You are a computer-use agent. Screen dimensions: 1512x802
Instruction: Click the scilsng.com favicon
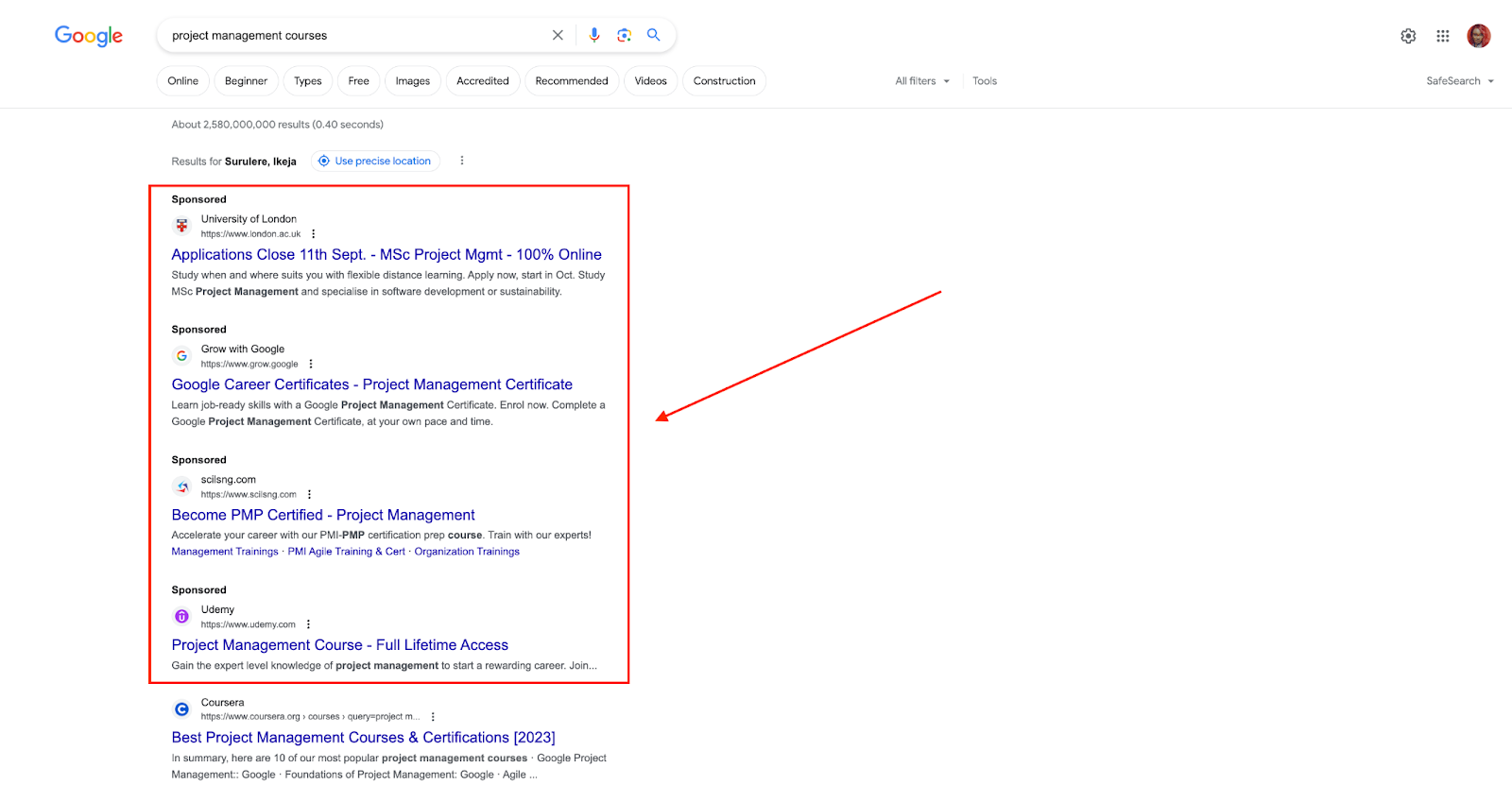(182, 486)
